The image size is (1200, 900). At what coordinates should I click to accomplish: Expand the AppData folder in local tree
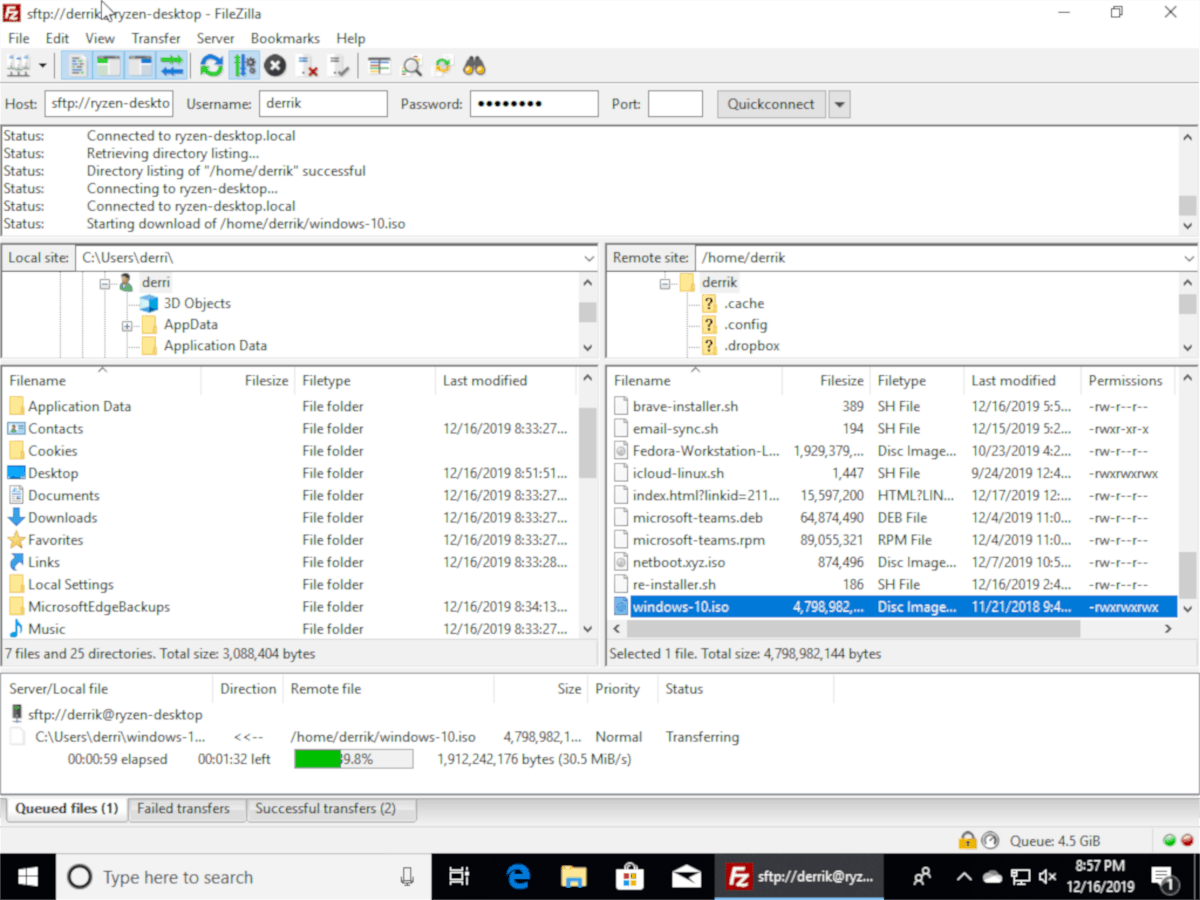tap(127, 324)
